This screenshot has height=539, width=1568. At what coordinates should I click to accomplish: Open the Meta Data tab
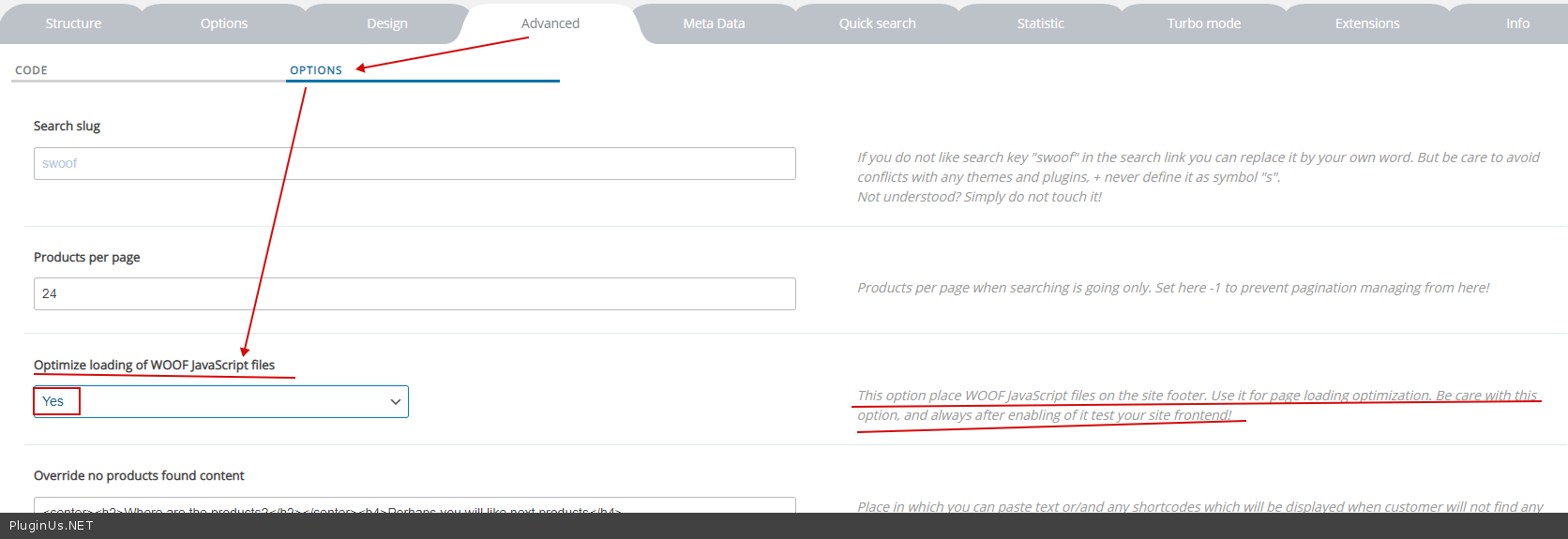(714, 23)
